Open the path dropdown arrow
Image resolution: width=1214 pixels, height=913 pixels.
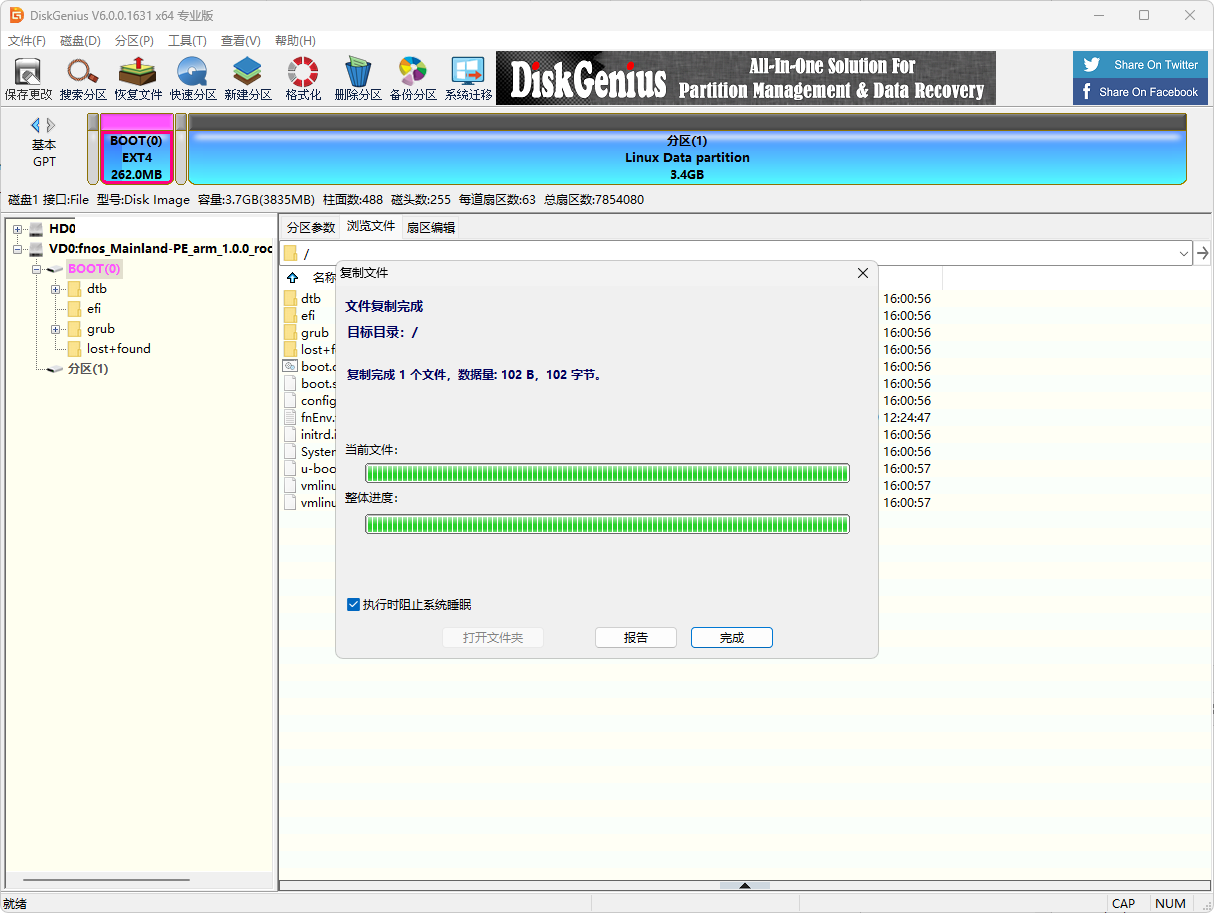pos(1184,254)
